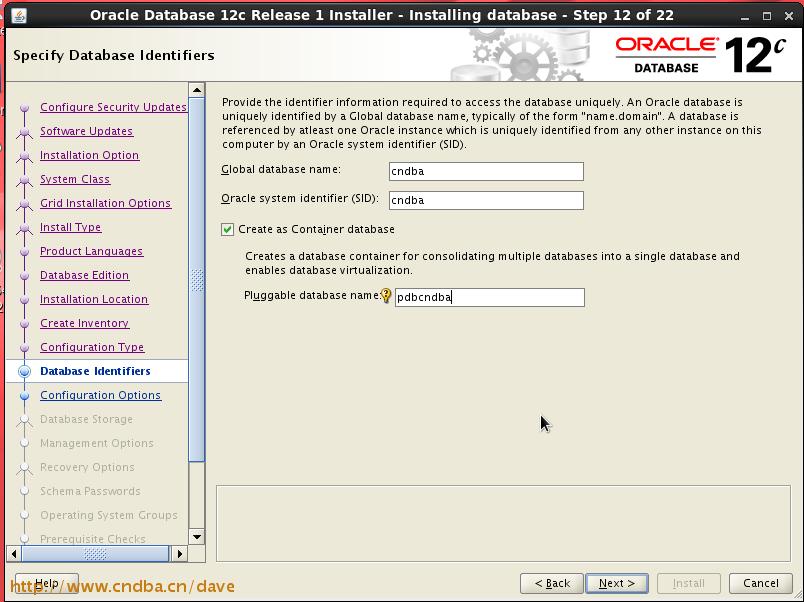Select the current Database Identifiers step

point(95,371)
